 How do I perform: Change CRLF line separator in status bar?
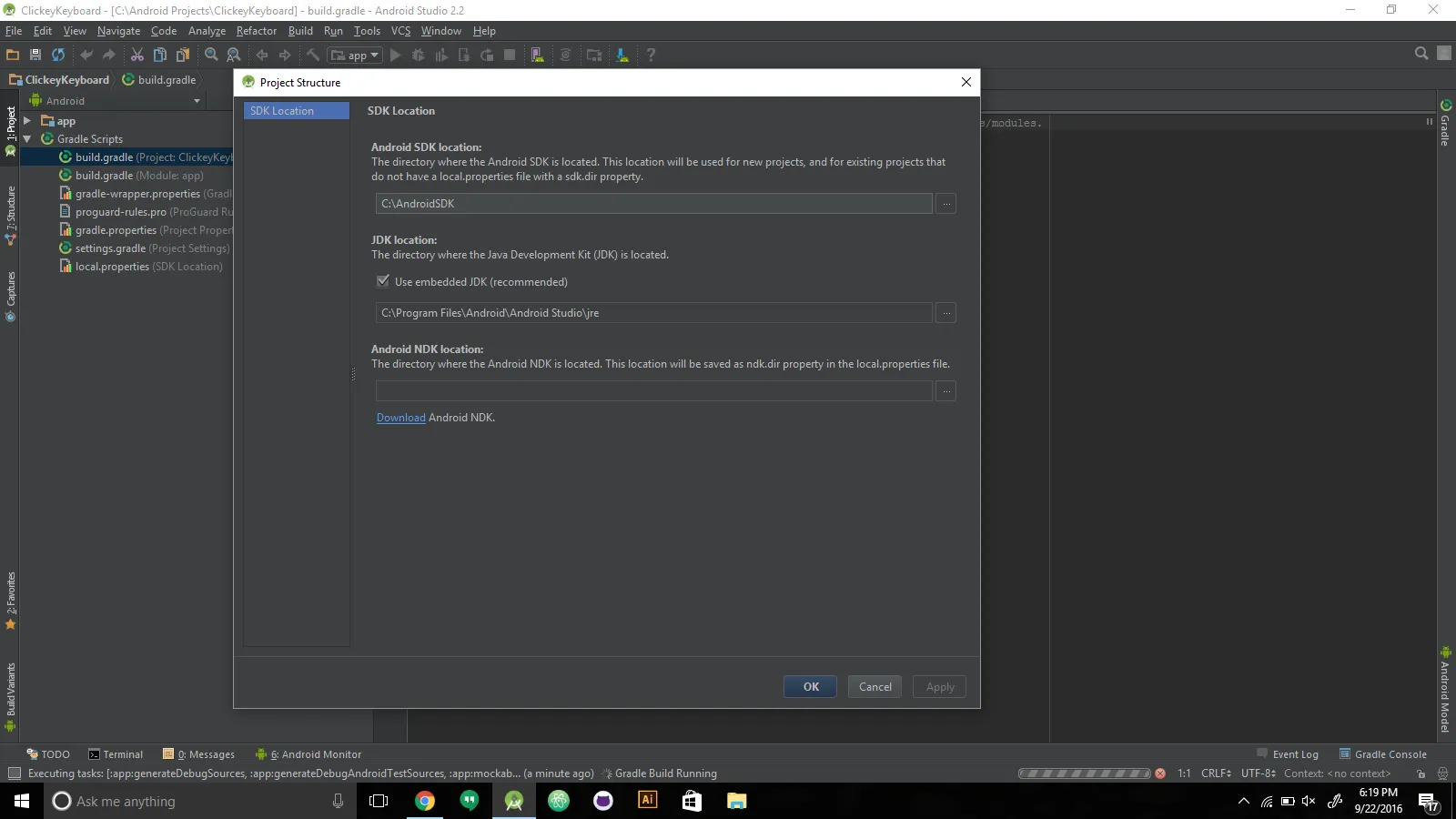1216,773
